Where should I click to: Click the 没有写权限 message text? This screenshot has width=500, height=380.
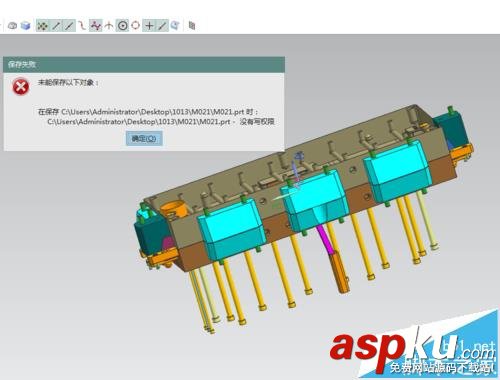click(257, 122)
